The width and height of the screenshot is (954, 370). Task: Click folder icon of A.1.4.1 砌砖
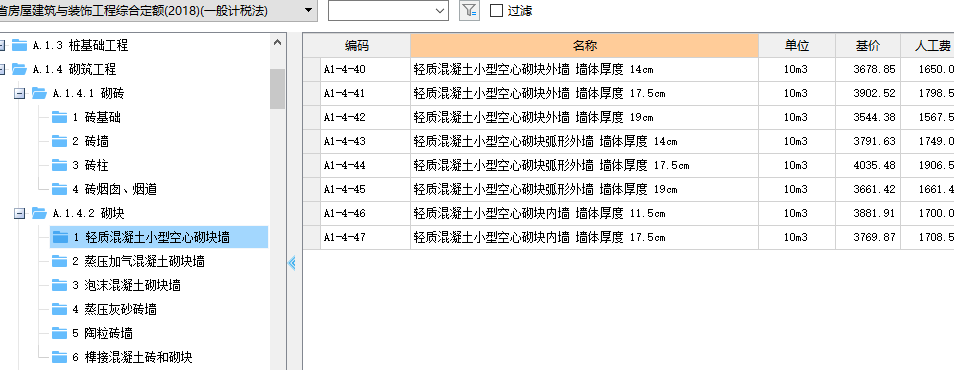(x=40, y=93)
